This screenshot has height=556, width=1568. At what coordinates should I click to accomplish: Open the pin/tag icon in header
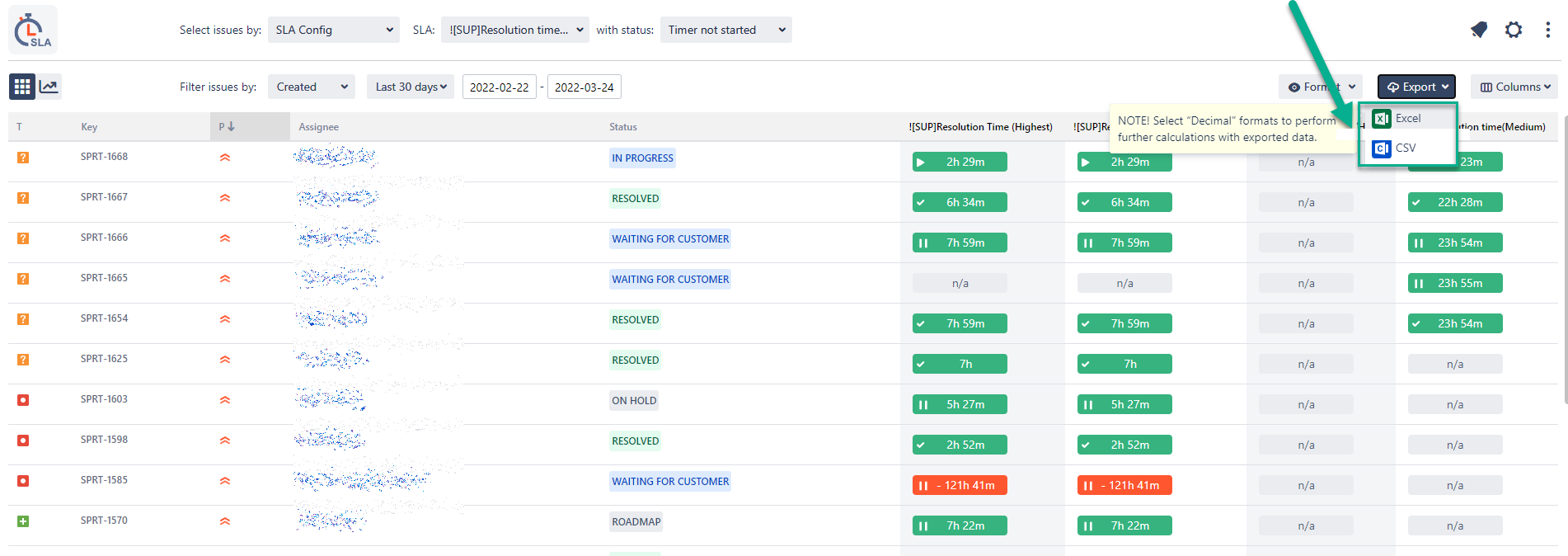click(x=1479, y=30)
